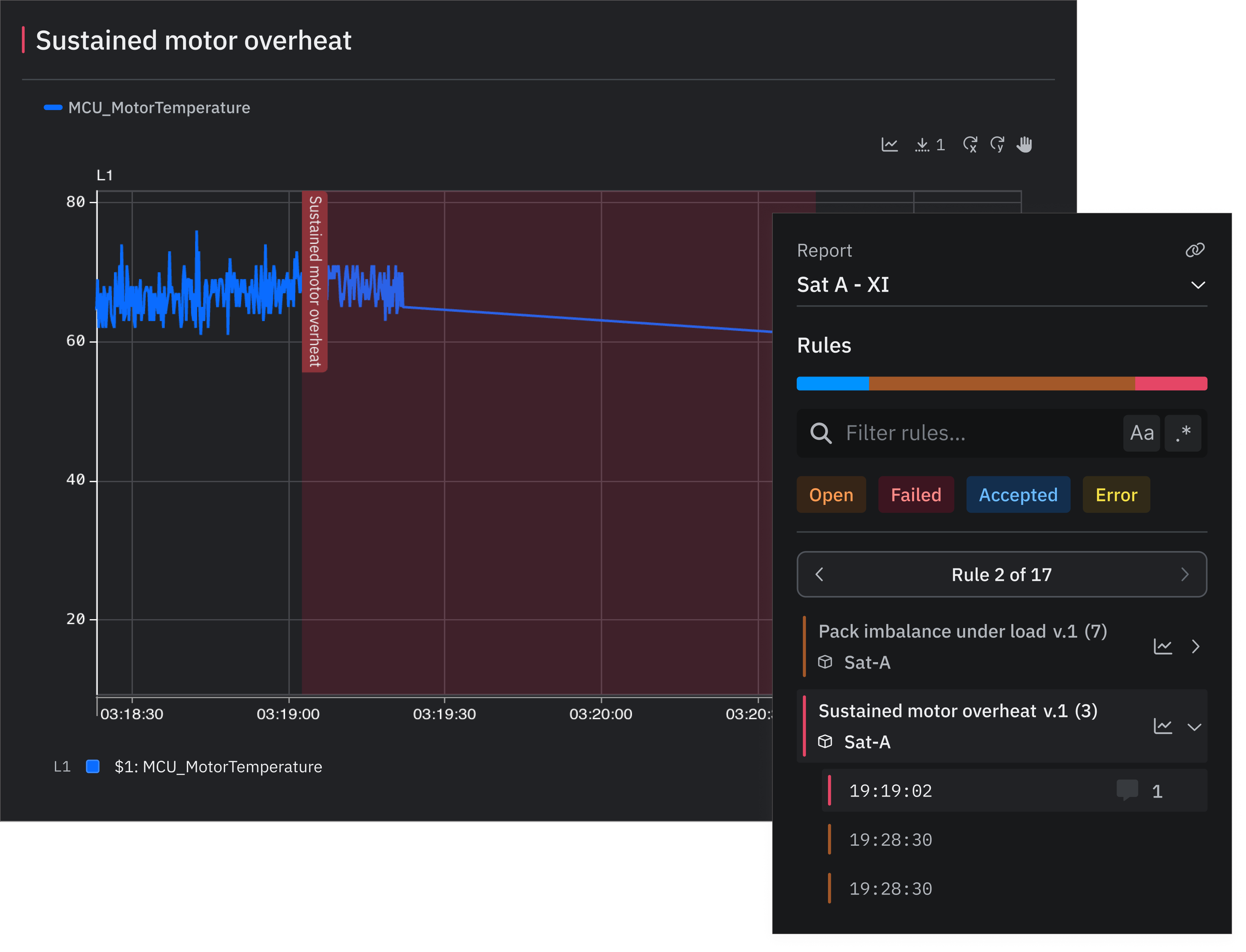Open the comment bubble on 19:19:02
Screen dimensions: 1246x952
click(x=1126, y=790)
